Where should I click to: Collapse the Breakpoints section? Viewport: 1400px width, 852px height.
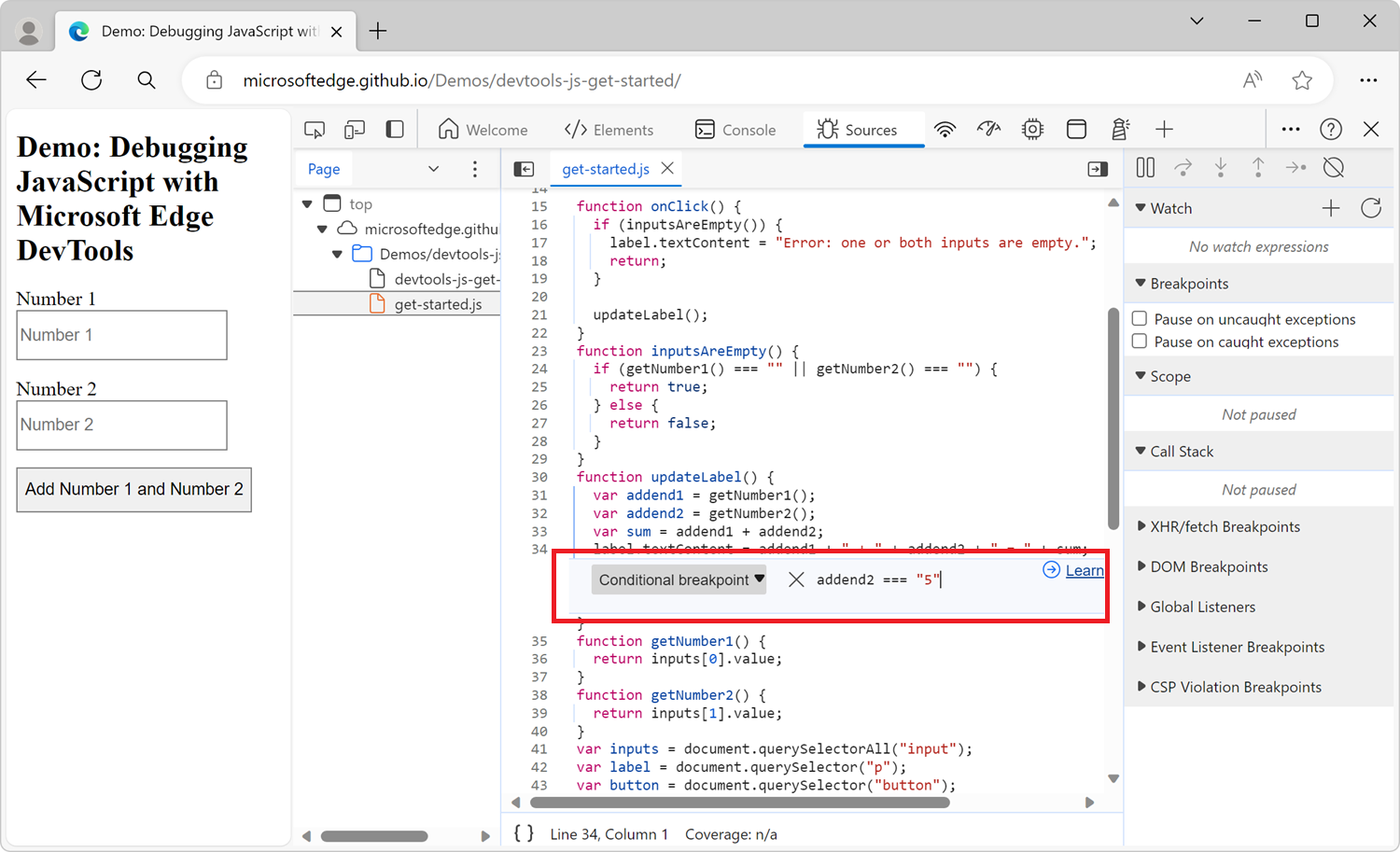coord(1140,283)
